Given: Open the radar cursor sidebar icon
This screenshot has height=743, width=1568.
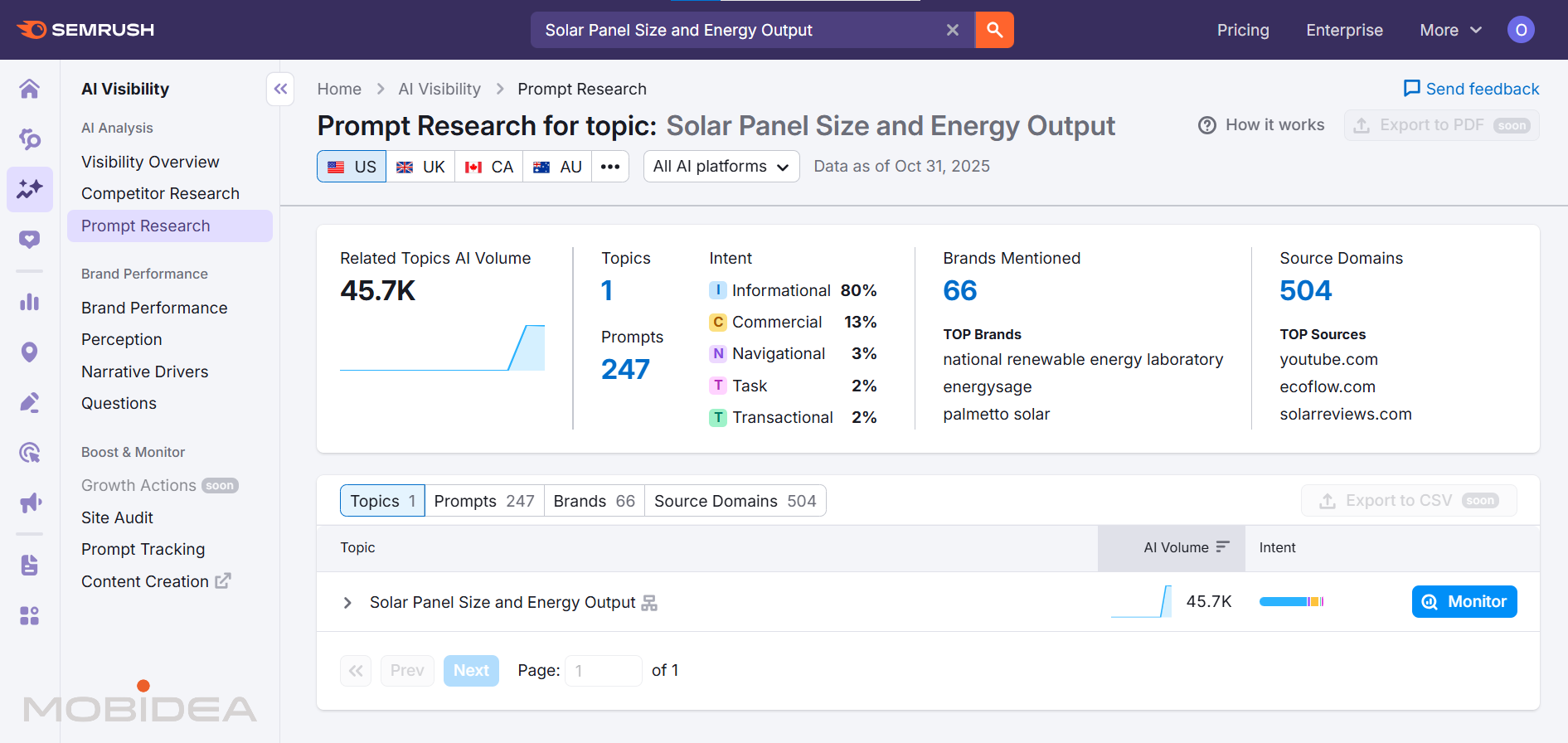Looking at the screenshot, I should click(x=30, y=453).
